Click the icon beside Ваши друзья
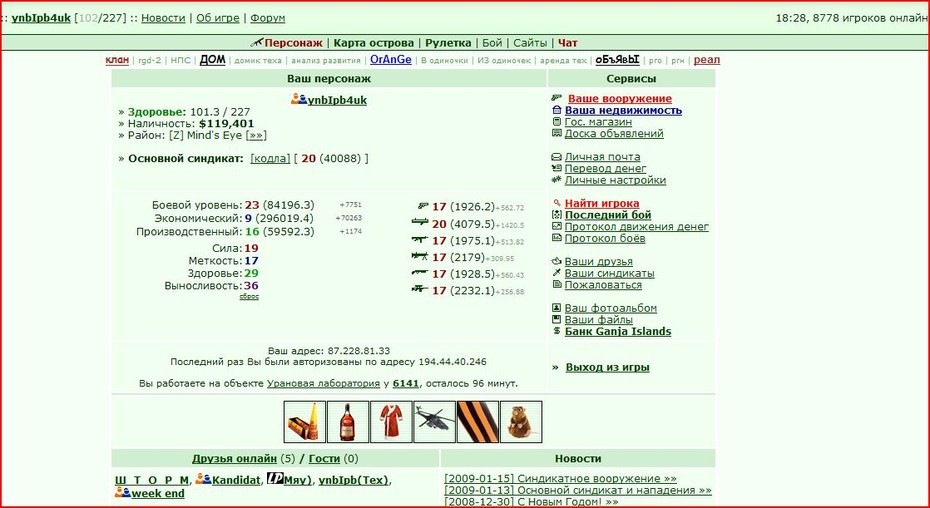Image resolution: width=930 pixels, height=508 pixels. (x=556, y=261)
